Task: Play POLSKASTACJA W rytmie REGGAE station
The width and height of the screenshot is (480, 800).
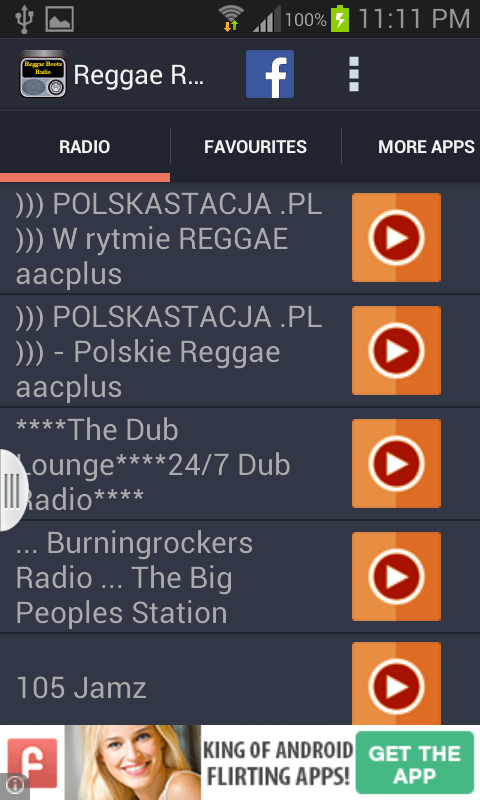Action: 396,238
